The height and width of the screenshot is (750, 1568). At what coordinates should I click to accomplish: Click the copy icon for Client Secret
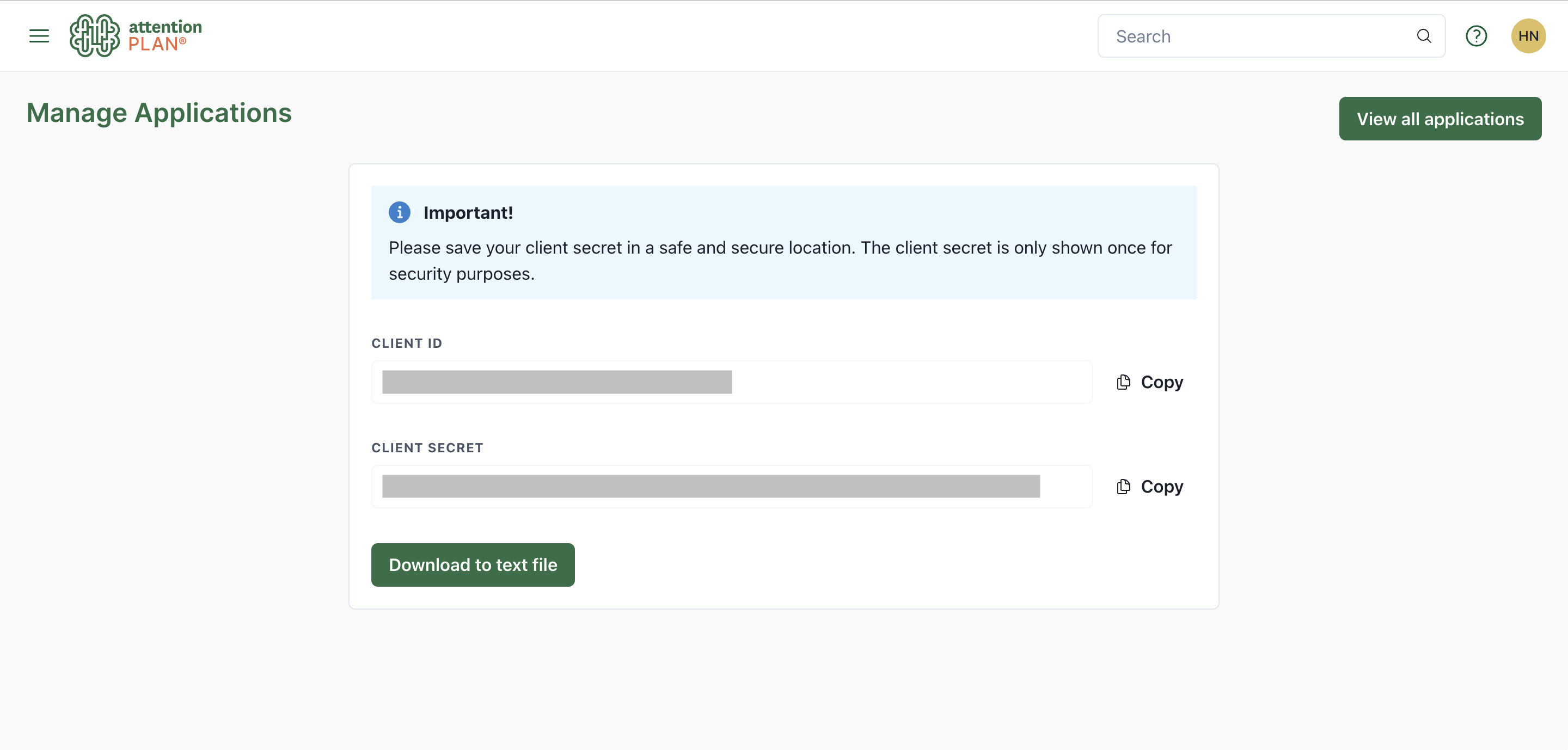1123,487
